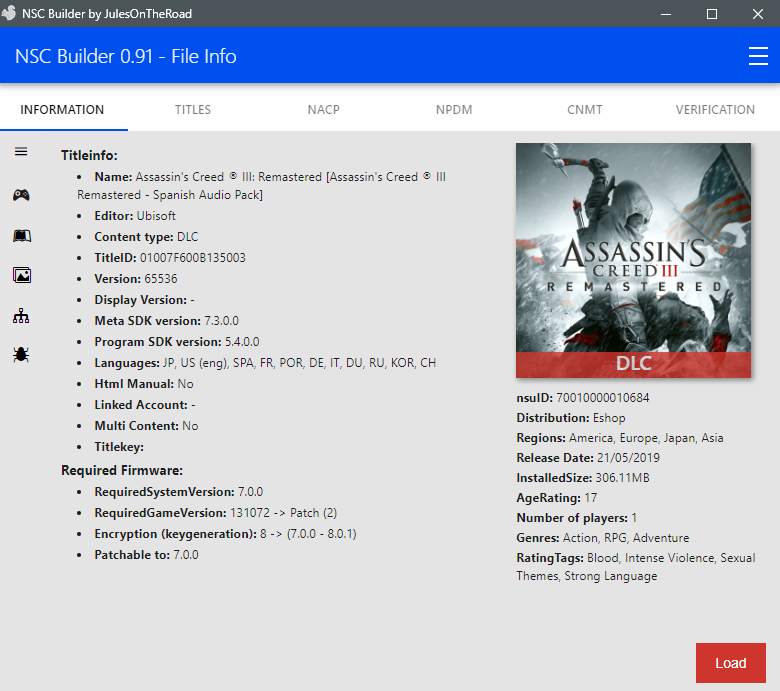The width and height of the screenshot is (780, 691).
Task: Open the VERIFICATION tab
Action: (715, 109)
